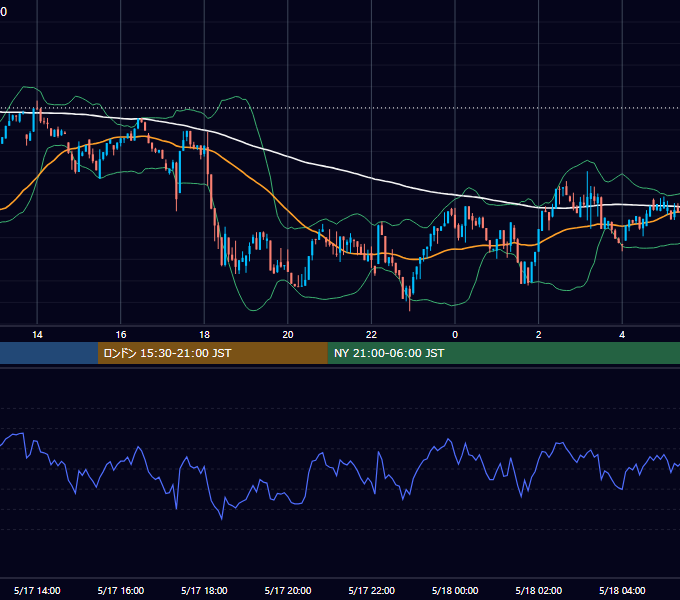
Task: Click the 5/17 22:00 time label
Action: tap(372, 590)
